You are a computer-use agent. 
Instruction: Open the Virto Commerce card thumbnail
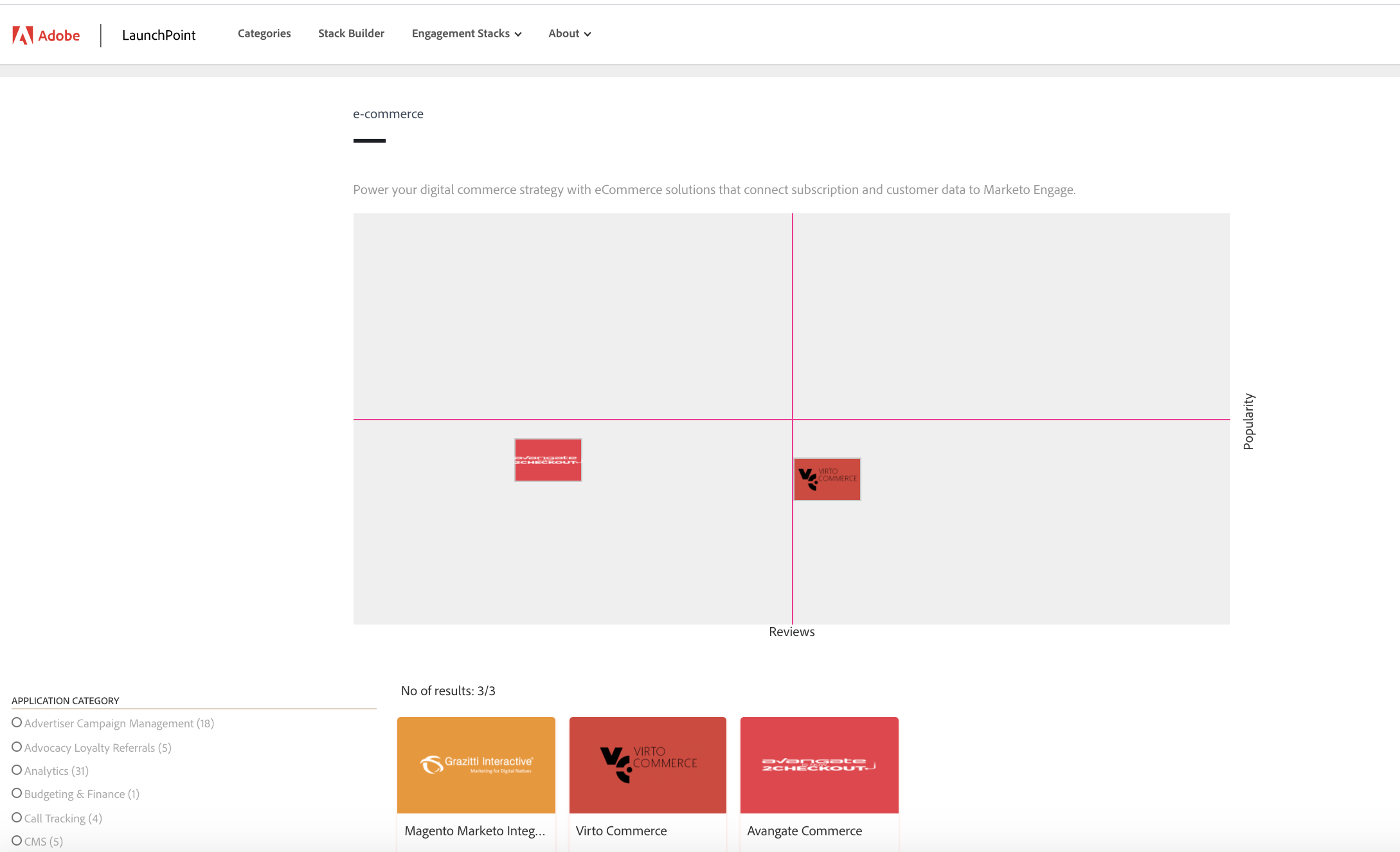648,765
